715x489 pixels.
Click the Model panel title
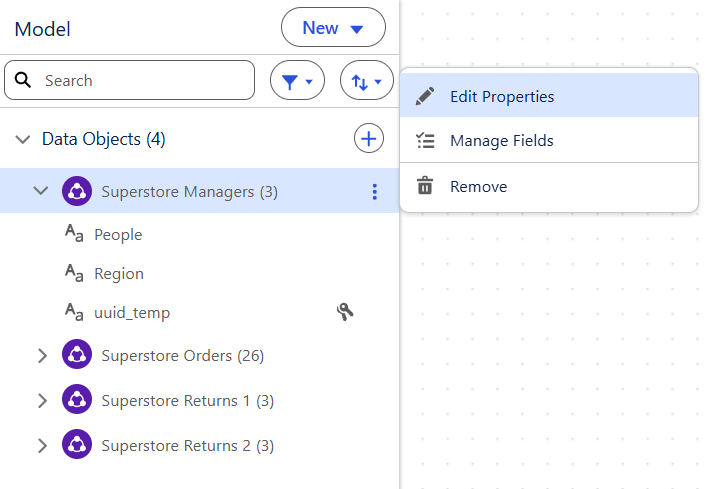click(42, 29)
